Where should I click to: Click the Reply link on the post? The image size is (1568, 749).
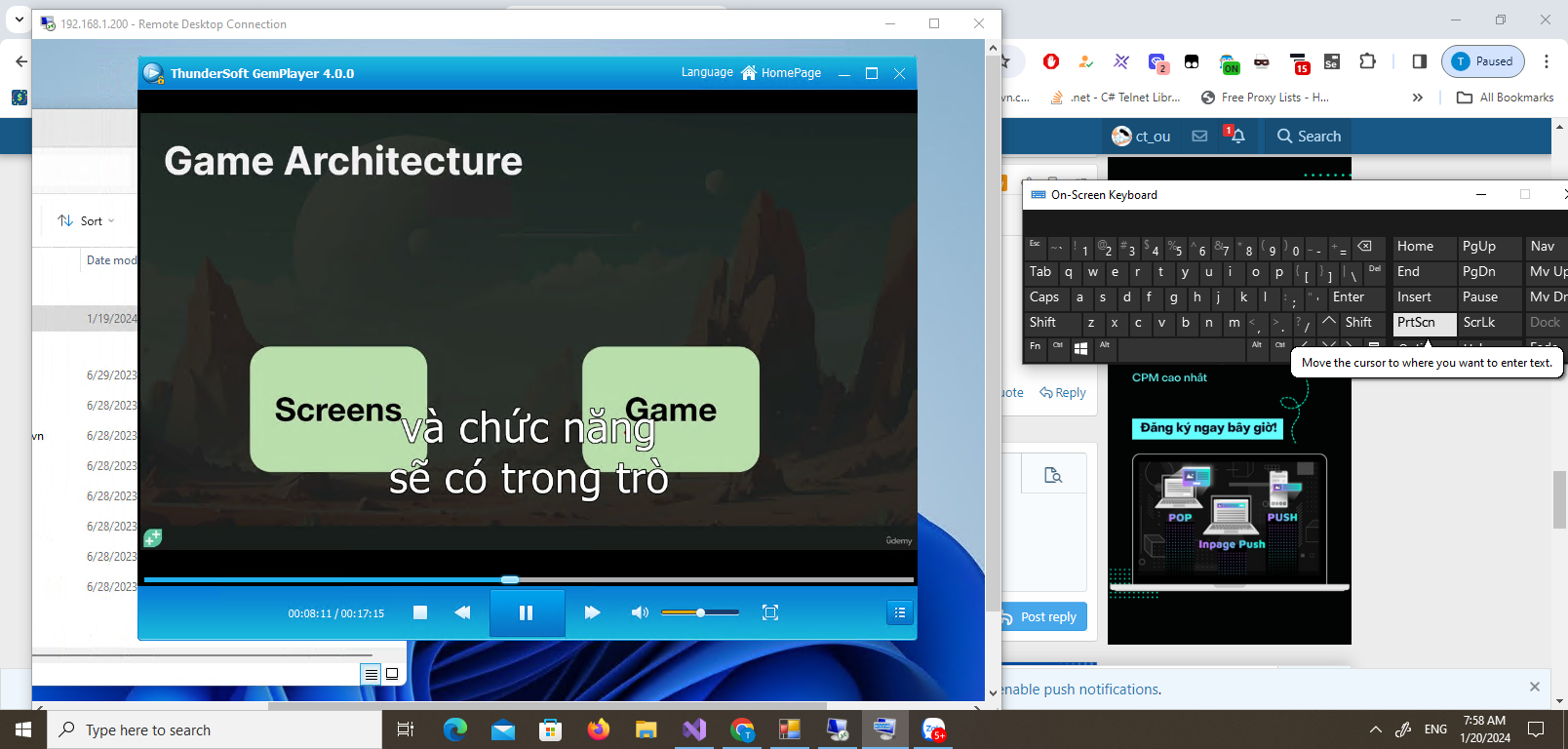click(x=1063, y=393)
